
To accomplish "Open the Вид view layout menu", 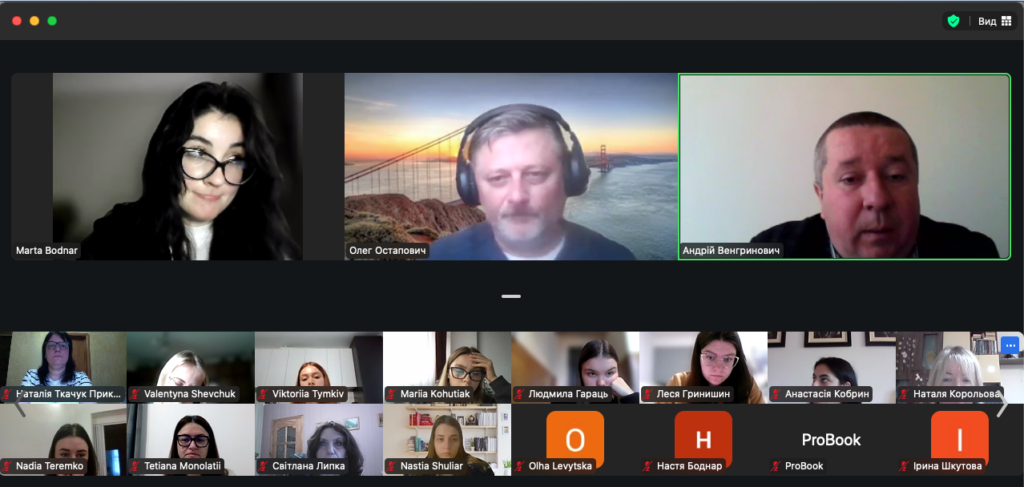I will point(994,20).
